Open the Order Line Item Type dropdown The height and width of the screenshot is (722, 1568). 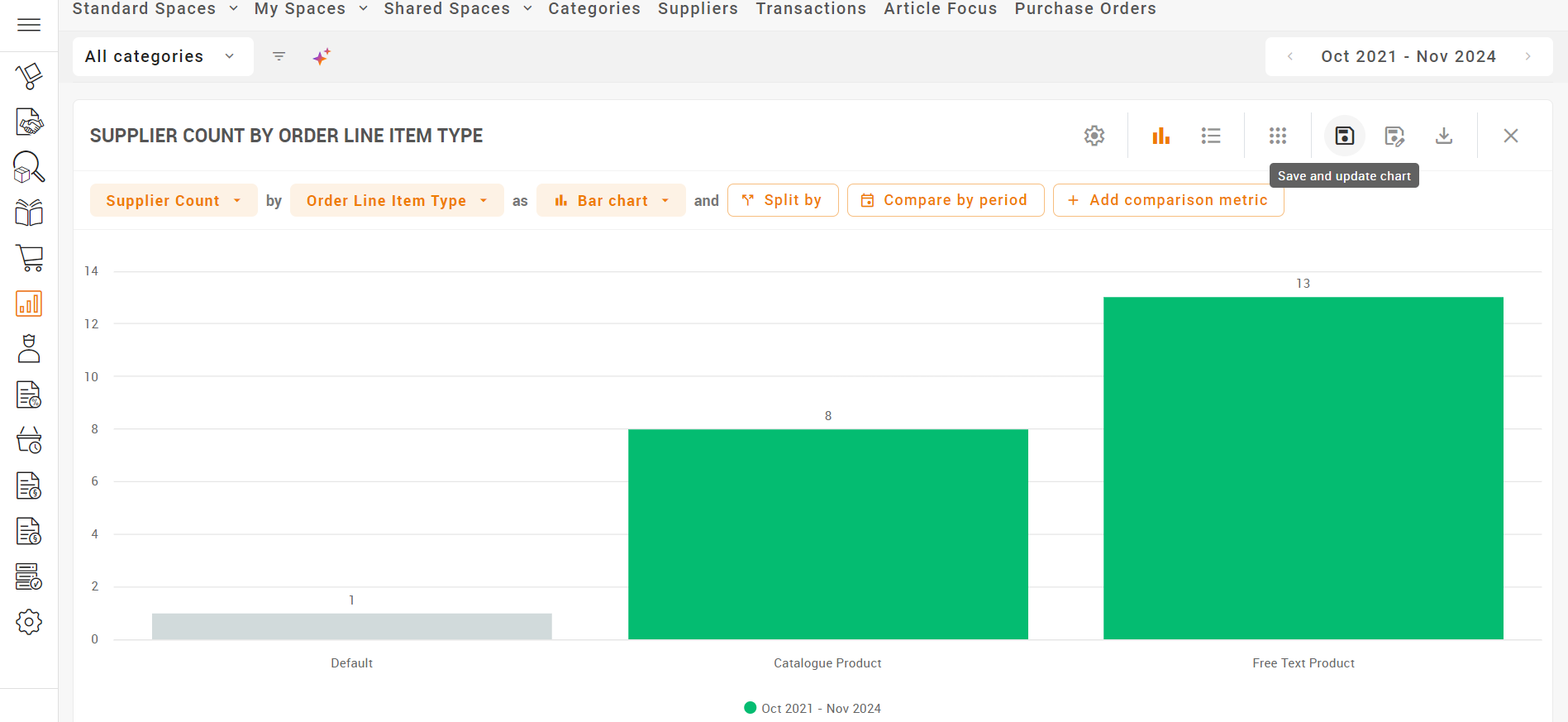point(397,200)
